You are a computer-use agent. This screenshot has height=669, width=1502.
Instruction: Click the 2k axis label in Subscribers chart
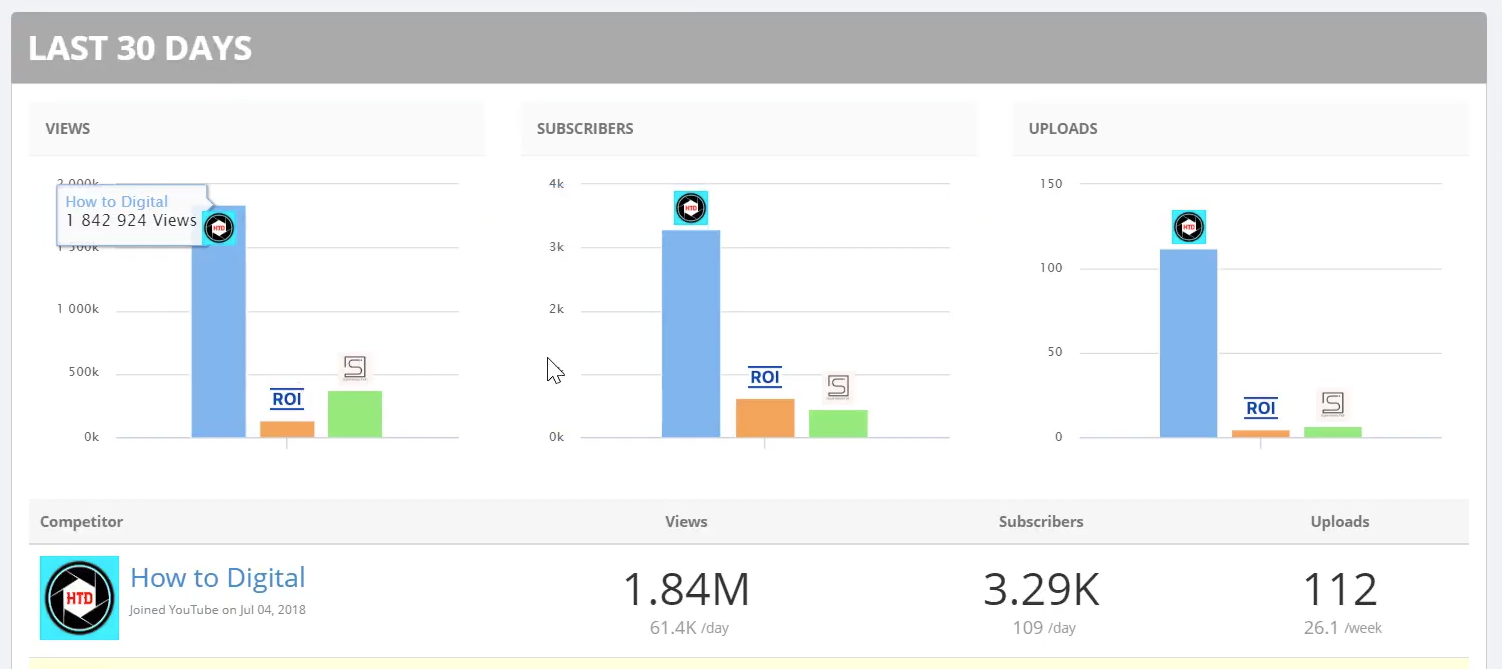557,309
